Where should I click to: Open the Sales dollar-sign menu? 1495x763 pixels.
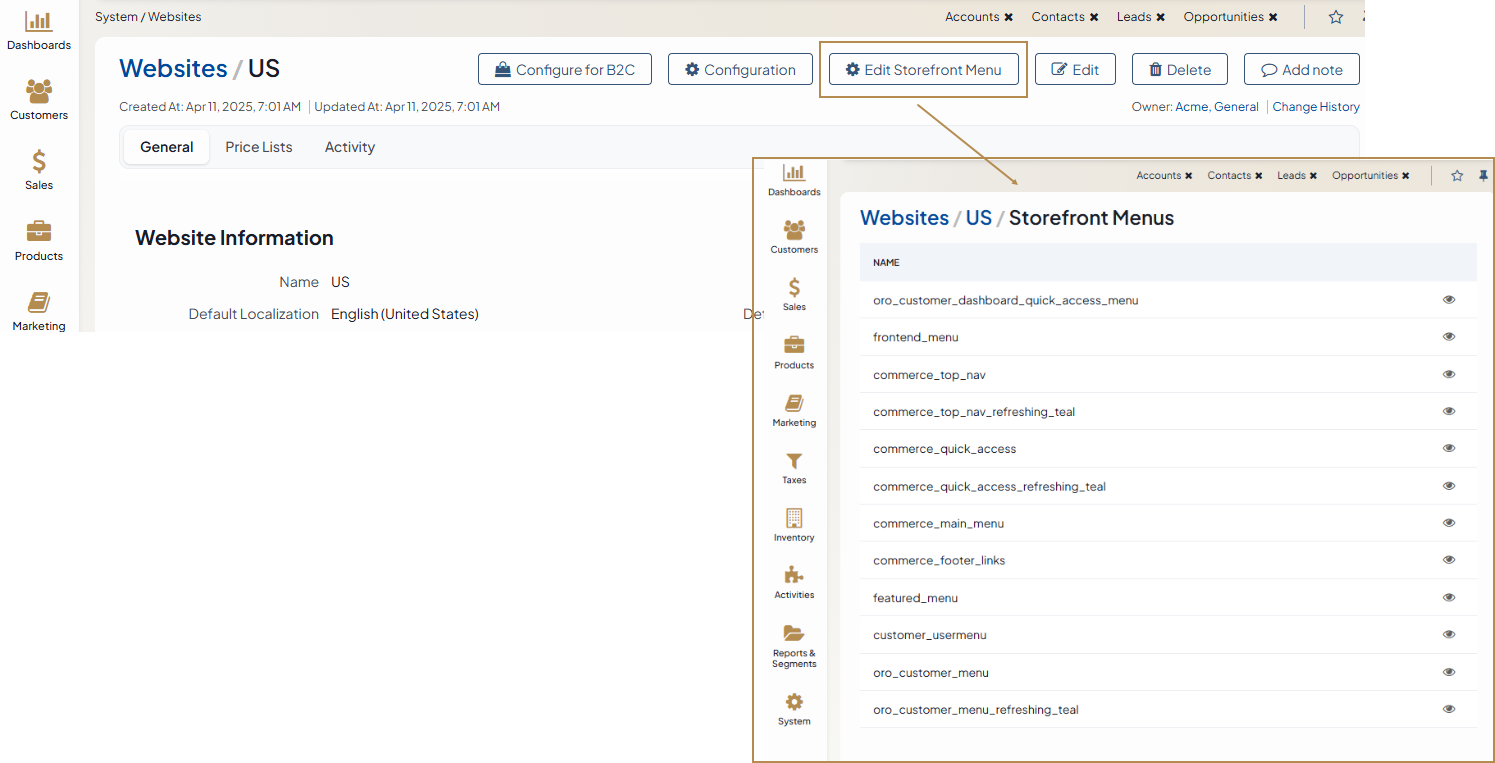click(x=39, y=170)
